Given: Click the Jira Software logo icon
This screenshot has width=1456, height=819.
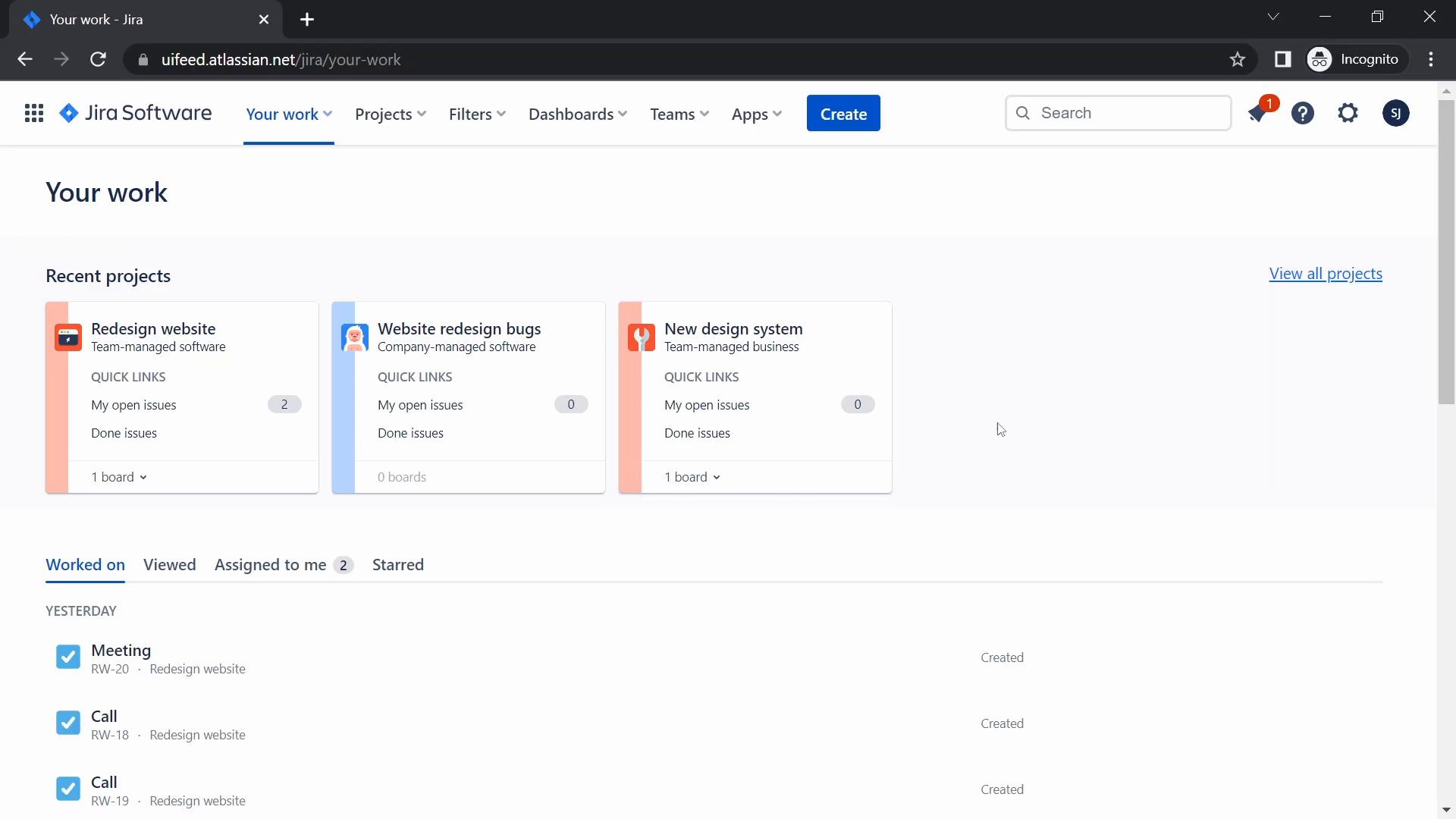Looking at the screenshot, I should (x=69, y=113).
